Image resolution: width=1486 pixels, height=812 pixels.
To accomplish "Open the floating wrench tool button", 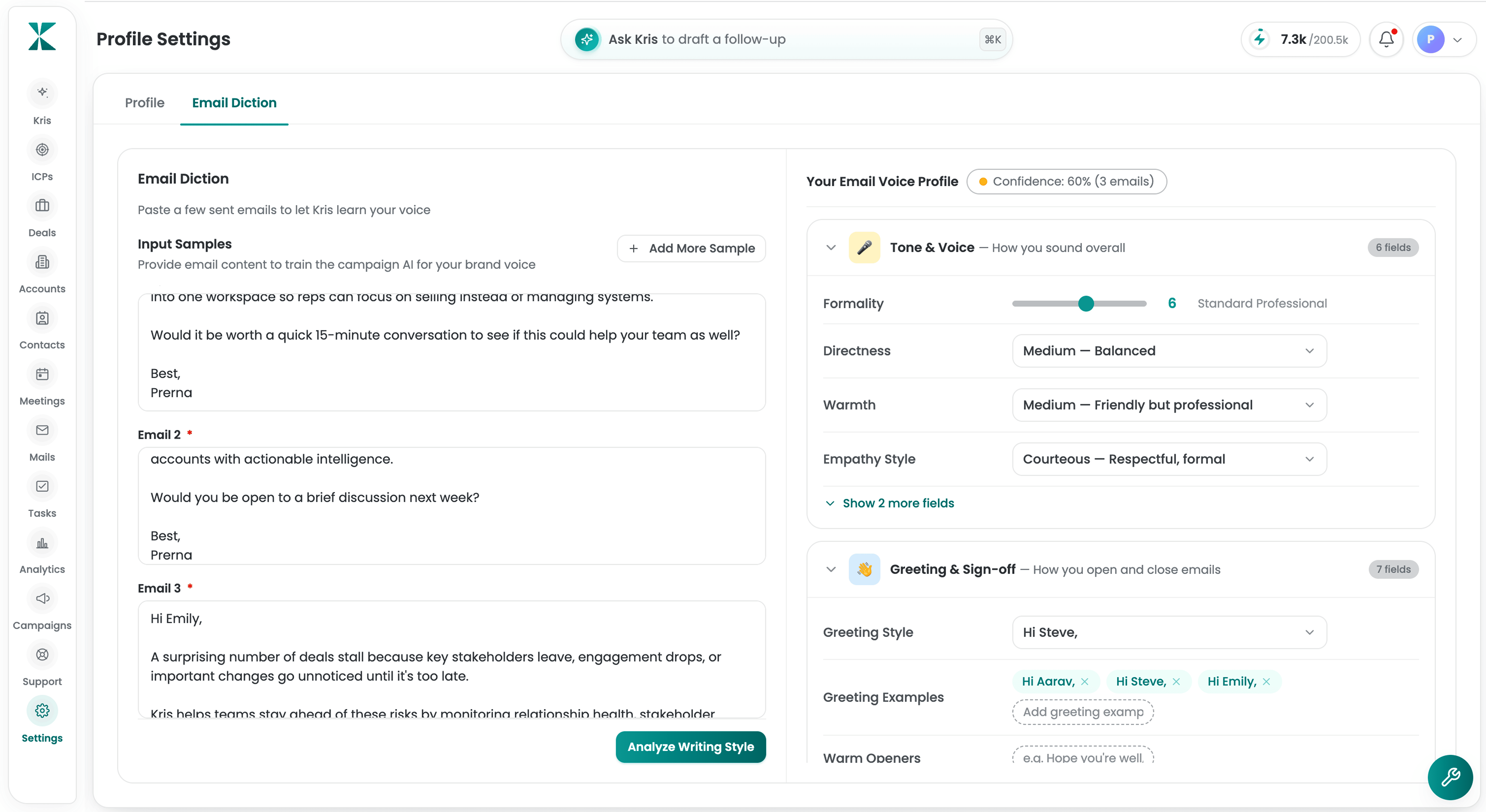I will (1450, 777).
